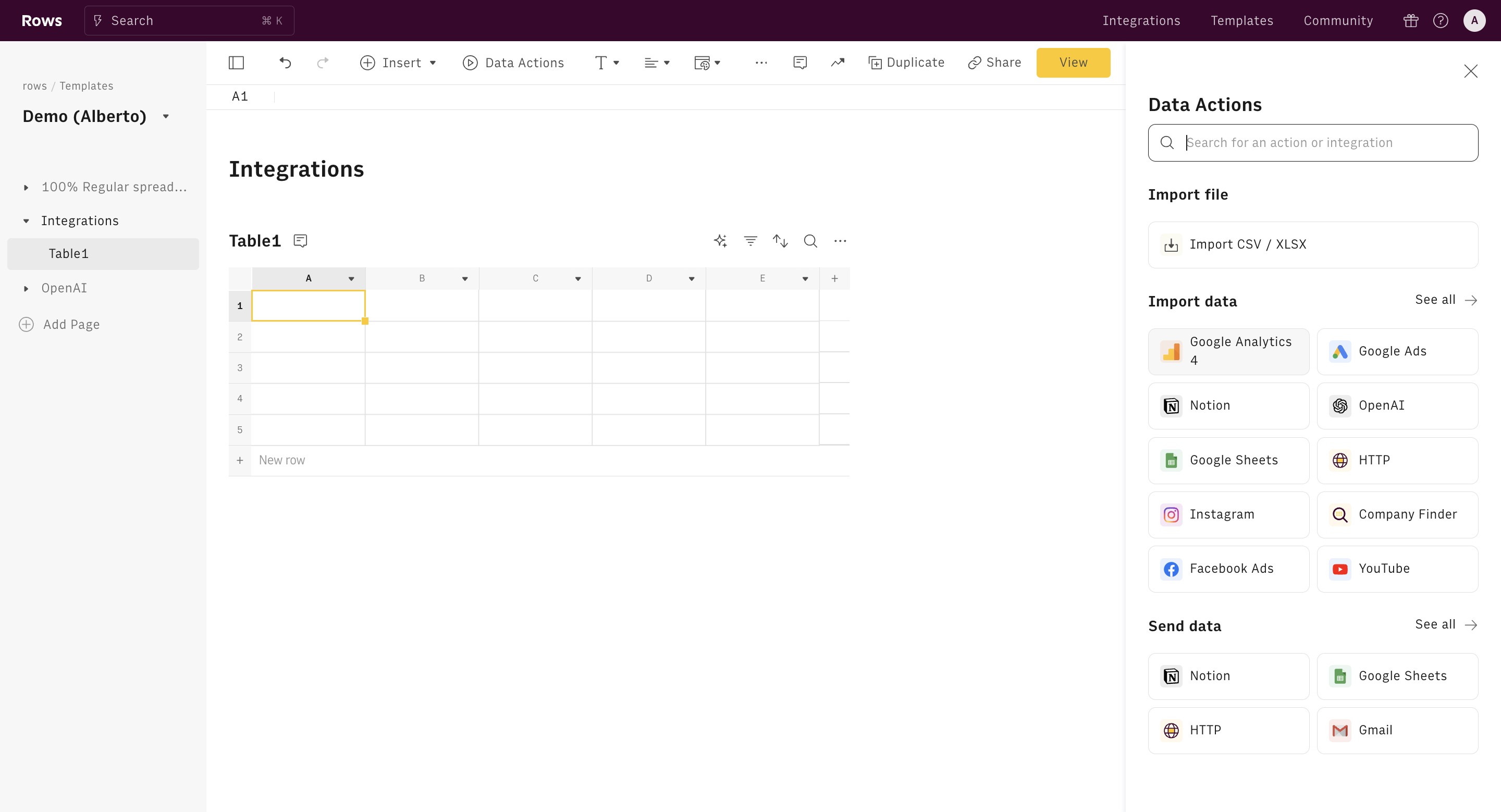Select Import CSV / XLSX option
Image resolution: width=1501 pixels, height=812 pixels.
(x=1312, y=244)
